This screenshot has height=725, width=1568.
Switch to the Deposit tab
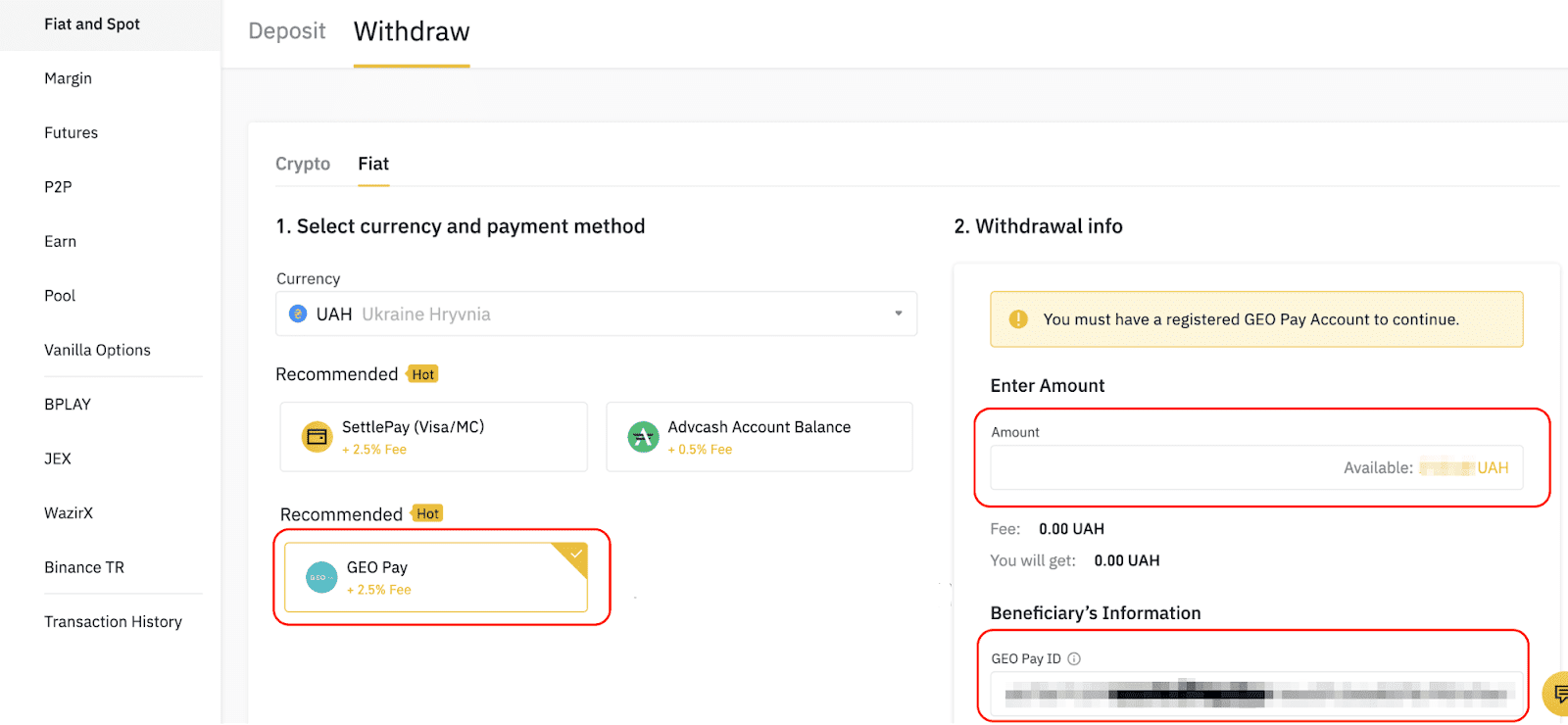point(286,30)
